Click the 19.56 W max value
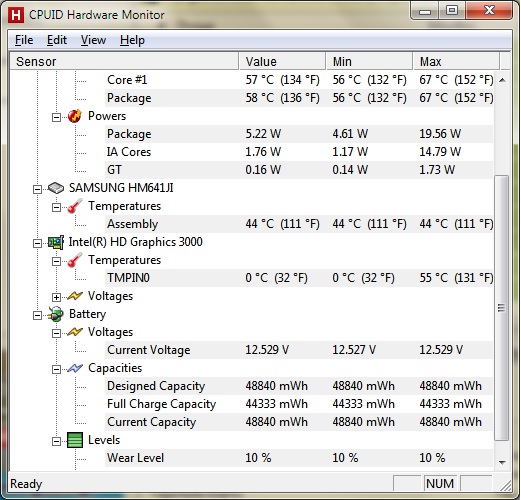521x500 pixels. coord(440,134)
